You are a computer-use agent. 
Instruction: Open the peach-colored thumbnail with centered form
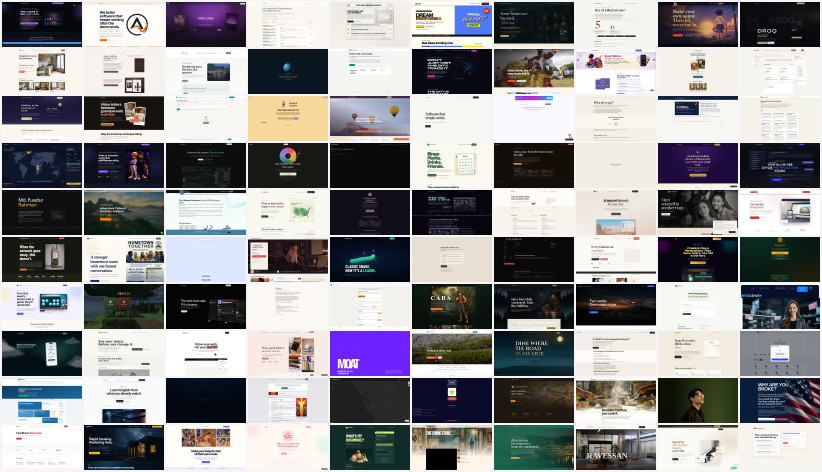(288, 118)
